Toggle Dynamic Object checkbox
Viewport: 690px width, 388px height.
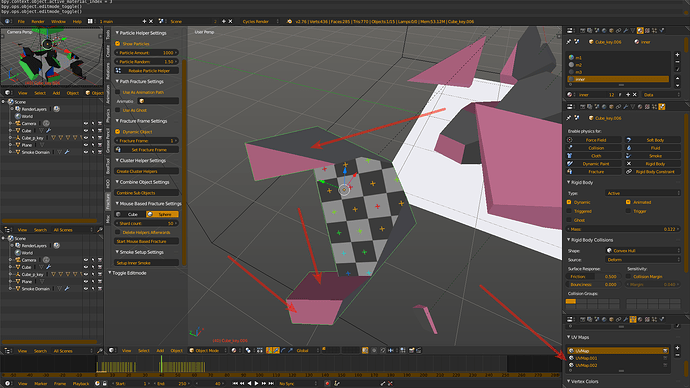pyautogui.click(x=117, y=132)
